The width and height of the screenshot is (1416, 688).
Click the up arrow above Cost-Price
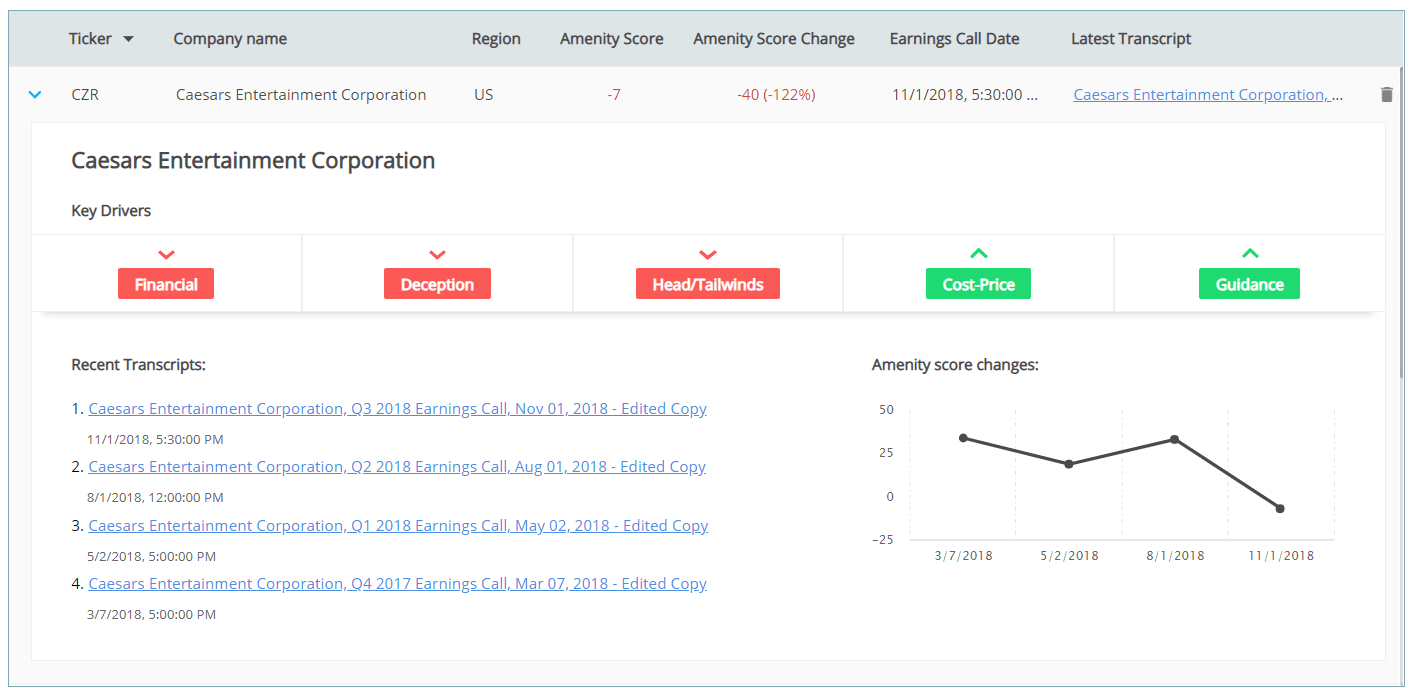[x=979, y=253]
